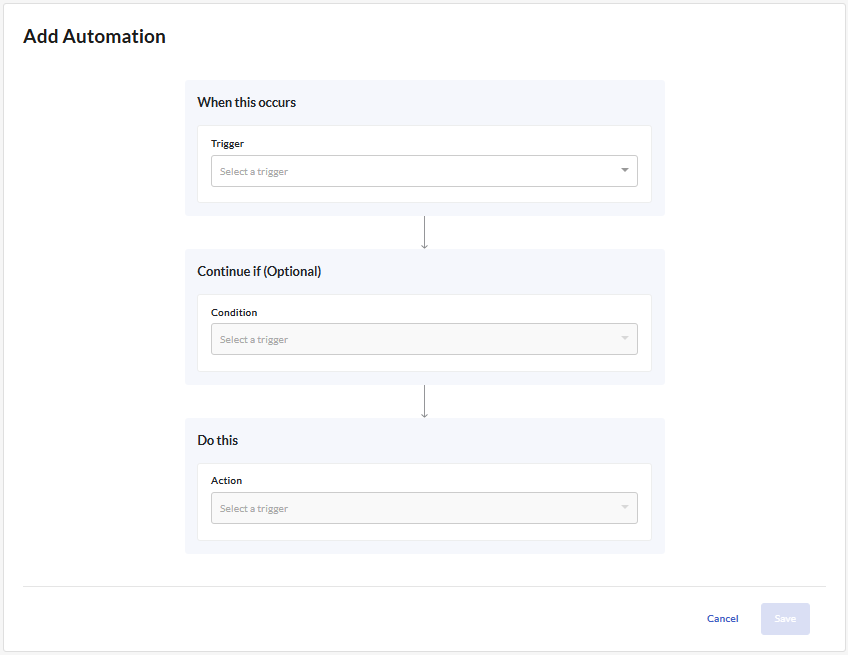Viewport: 848px width, 655px height.
Task: Click the Condition dropdown caret arrow
Action: (x=625, y=338)
